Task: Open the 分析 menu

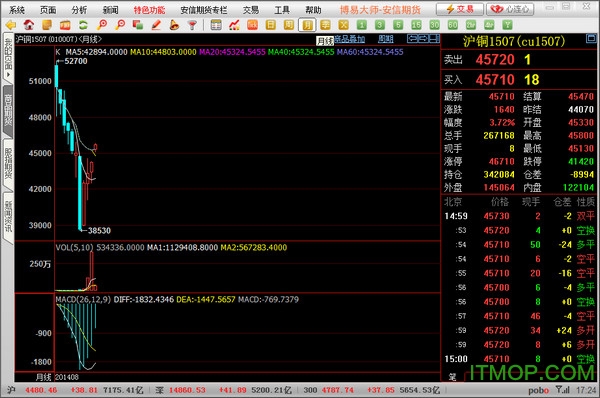Action: pos(79,10)
